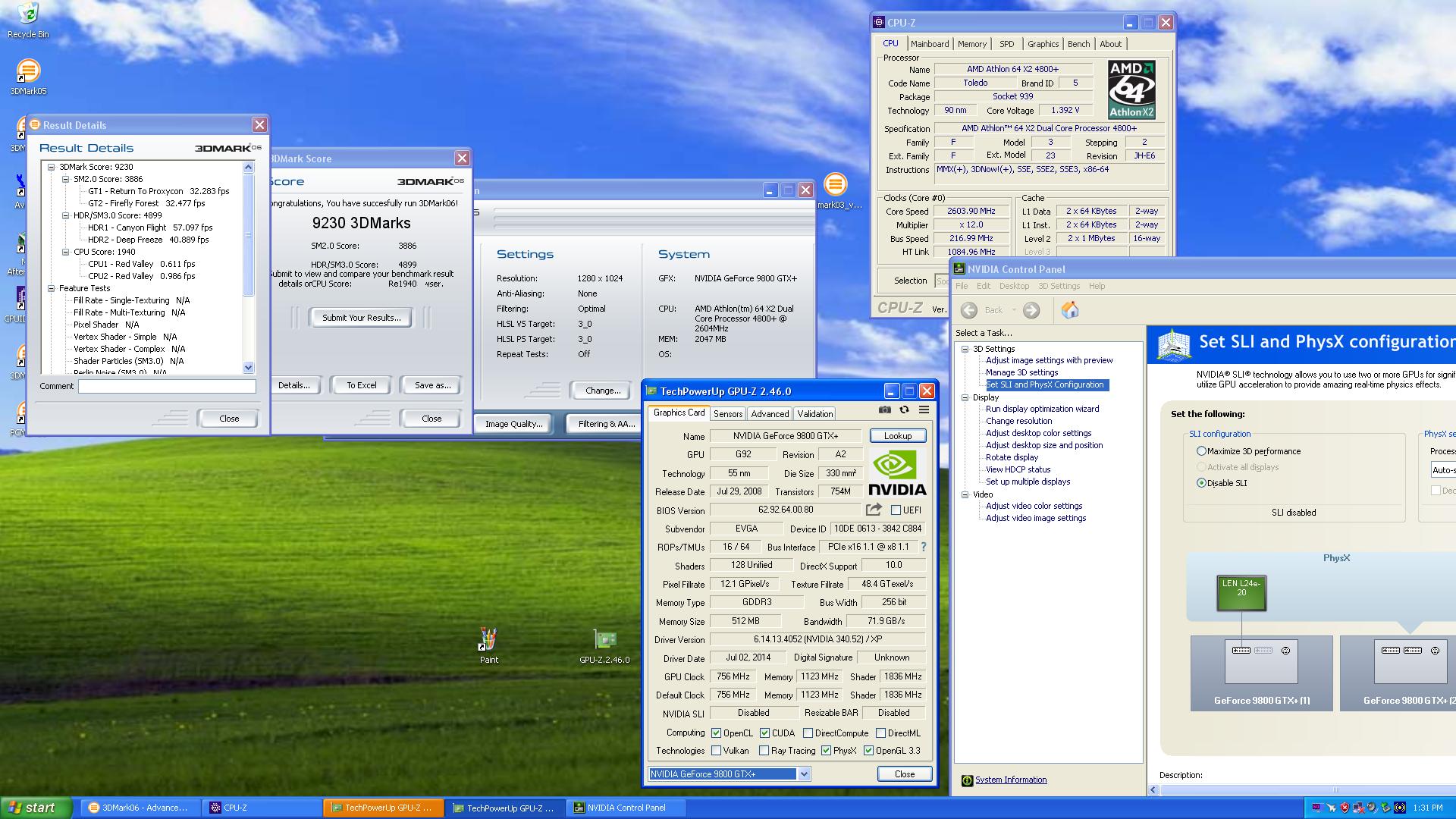Toggle the UEFI checkbox in GPU-Z
This screenshot has height=819, width=1456.
click(x=896, y=510)
